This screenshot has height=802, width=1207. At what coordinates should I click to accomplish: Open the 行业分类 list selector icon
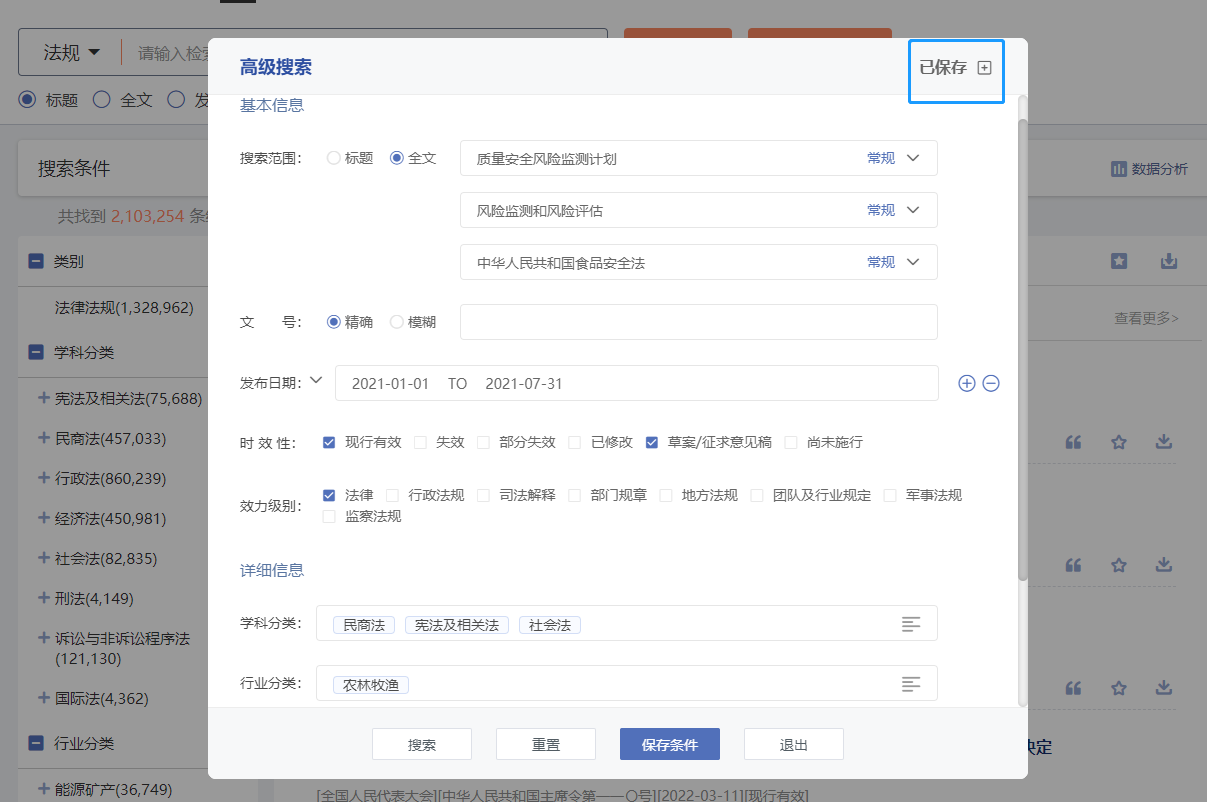coord(910,684)
